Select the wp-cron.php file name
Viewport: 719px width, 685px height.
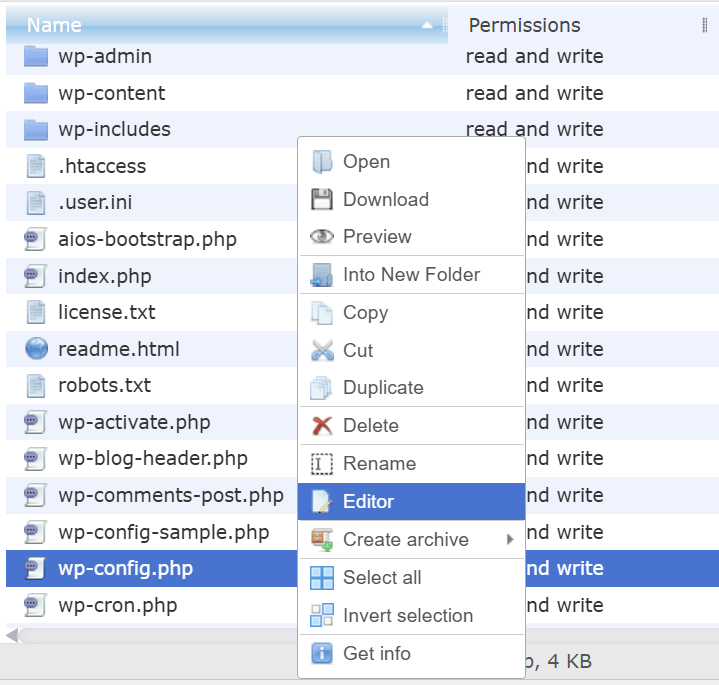[x=118, y=605]
